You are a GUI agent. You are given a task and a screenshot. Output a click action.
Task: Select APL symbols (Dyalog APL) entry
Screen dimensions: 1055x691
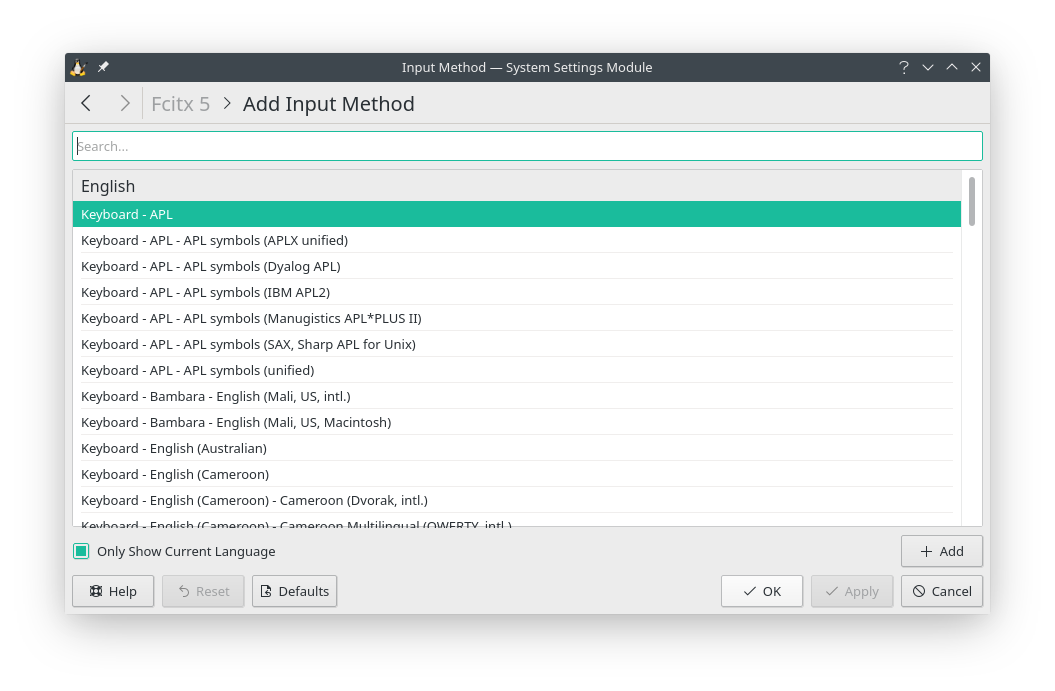517,266
